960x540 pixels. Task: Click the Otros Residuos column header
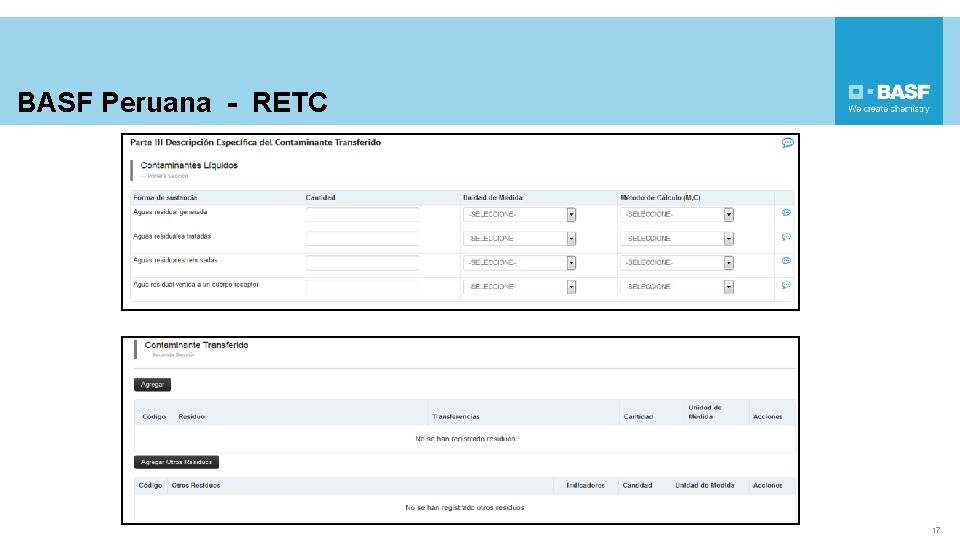(196, 486)
